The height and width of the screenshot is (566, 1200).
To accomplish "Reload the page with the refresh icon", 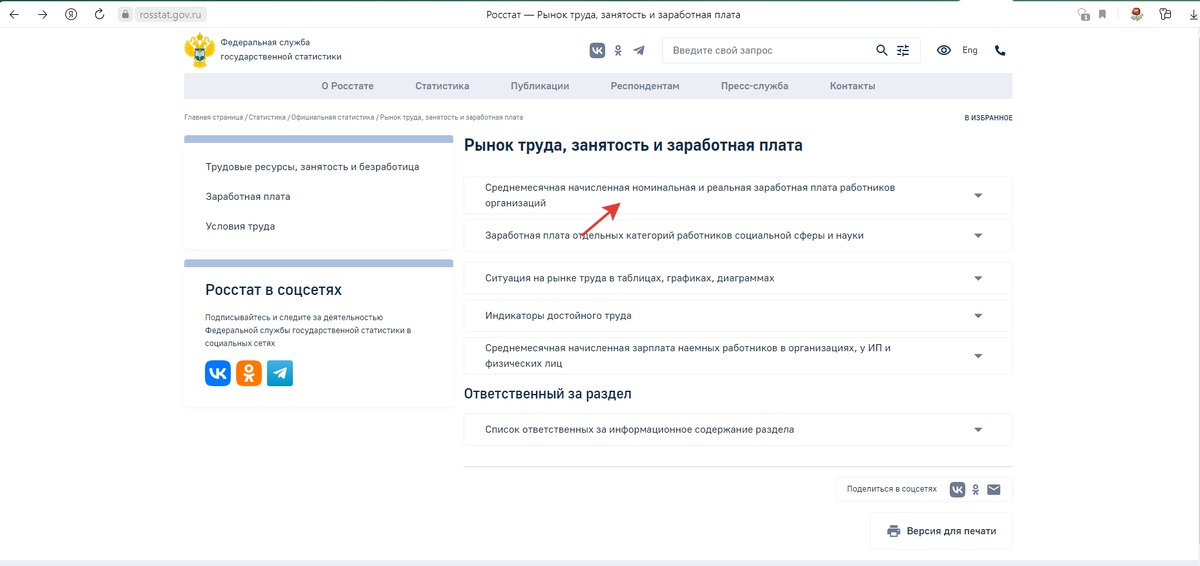I will click(99, 14).
